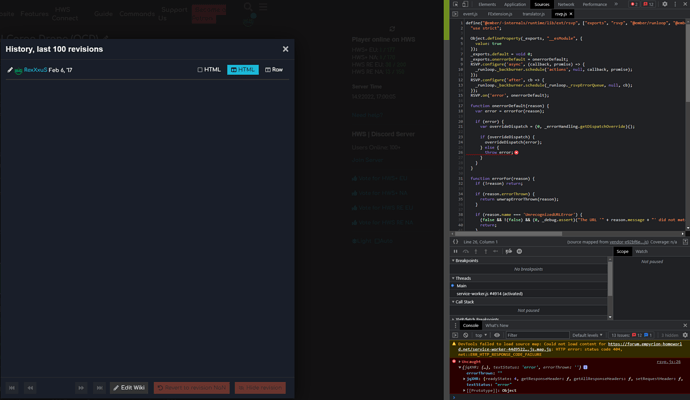Go to previous revision button

pos(30,388)
